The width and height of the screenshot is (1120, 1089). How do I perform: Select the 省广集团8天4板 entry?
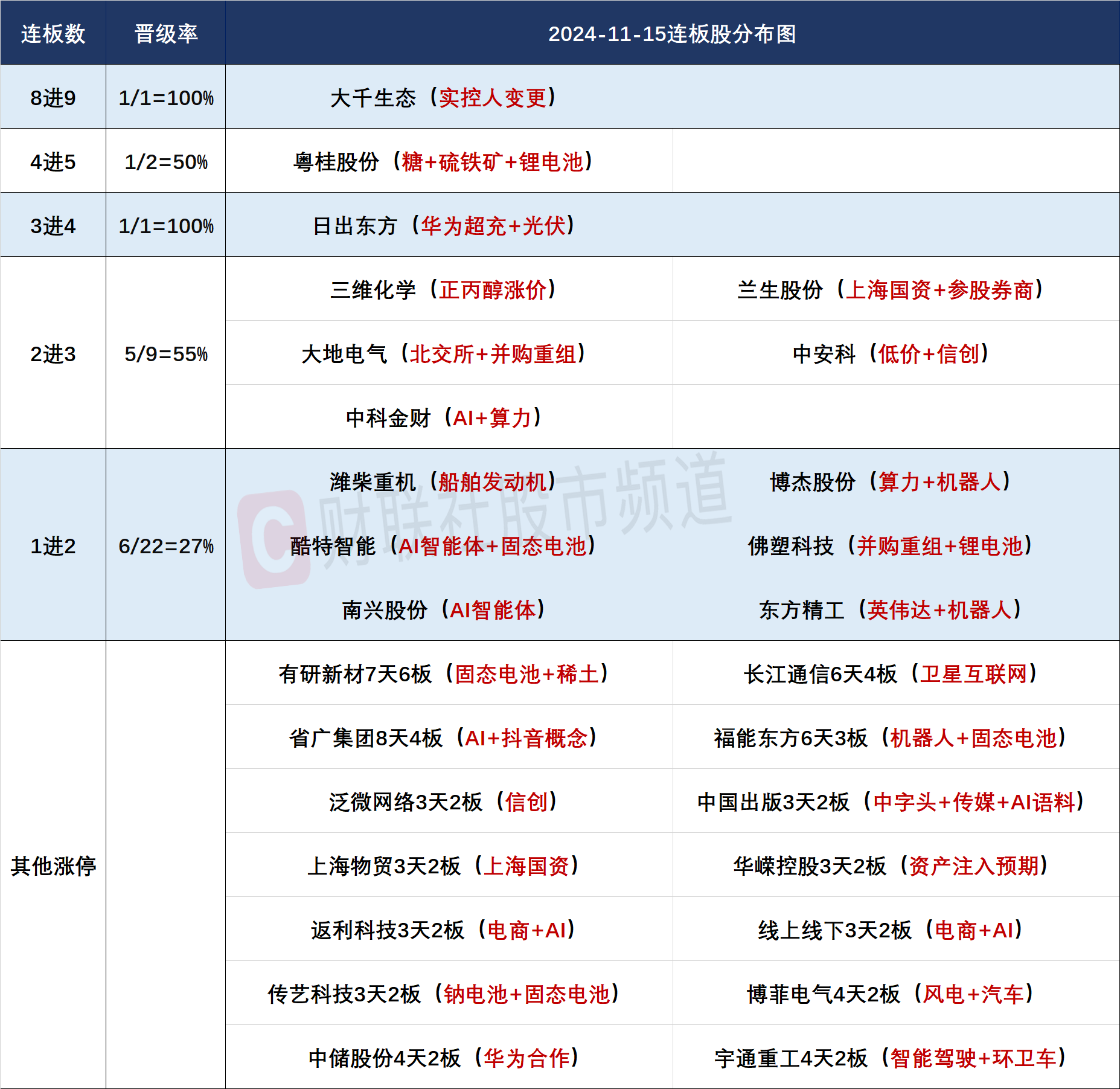point(444,738)
